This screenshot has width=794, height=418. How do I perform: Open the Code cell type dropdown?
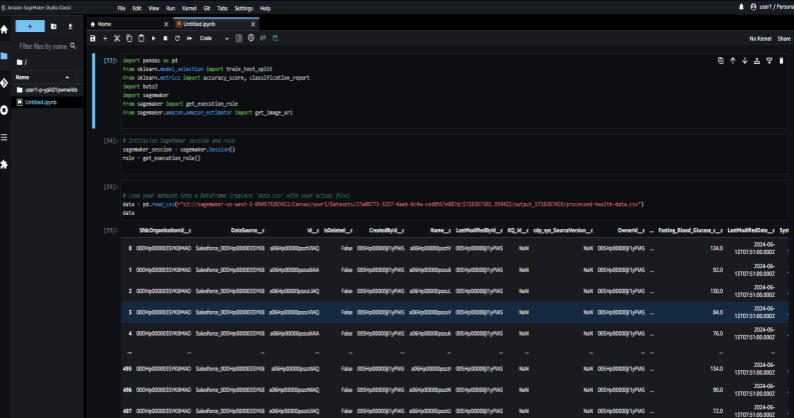pos(214,39)
